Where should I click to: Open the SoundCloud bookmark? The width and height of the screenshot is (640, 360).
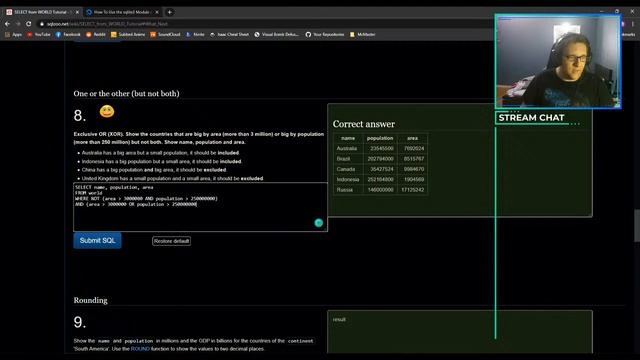click(x=165, y=35)
